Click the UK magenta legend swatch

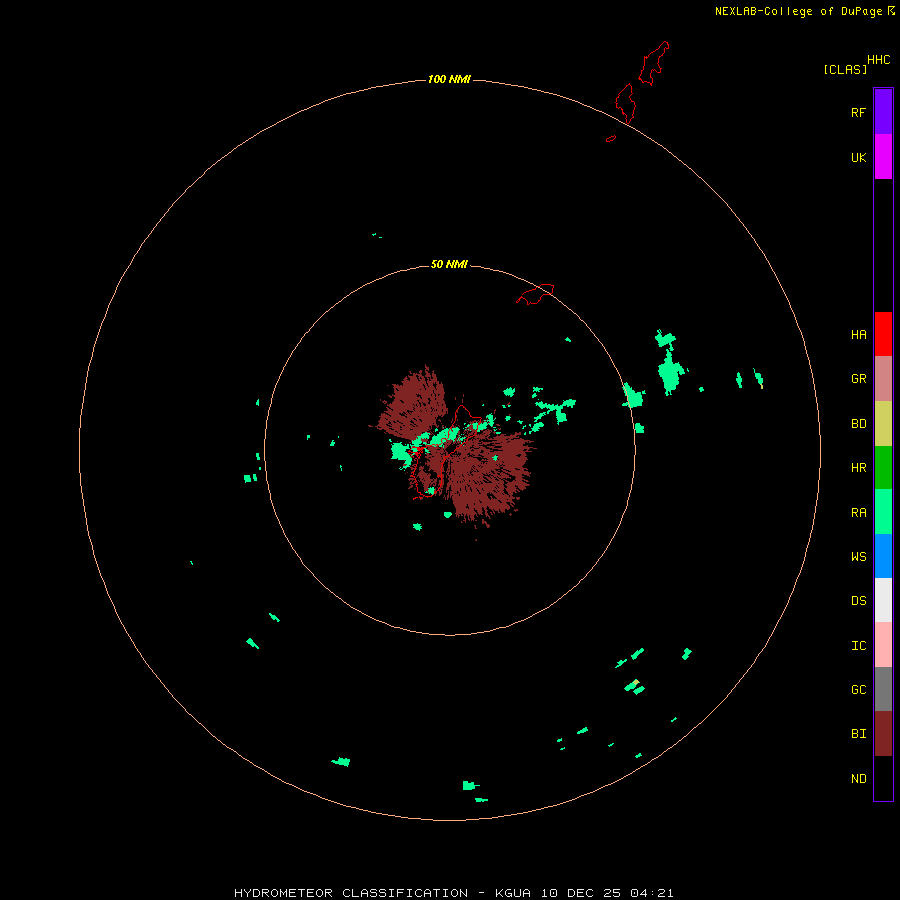[883, 157]
